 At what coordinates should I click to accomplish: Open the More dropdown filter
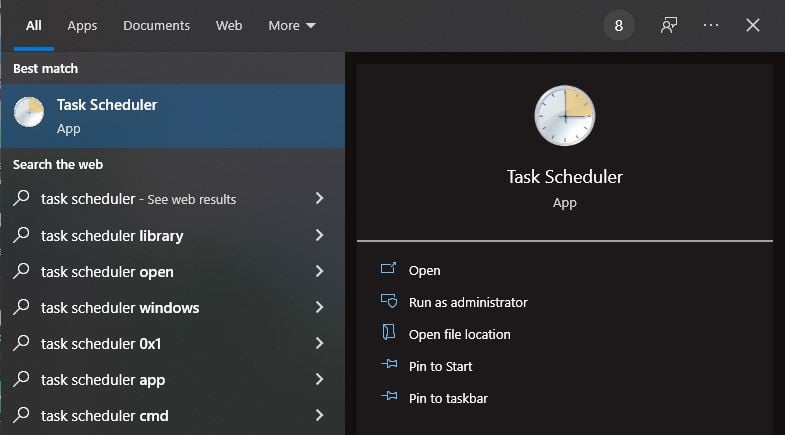tap(292, 26)
